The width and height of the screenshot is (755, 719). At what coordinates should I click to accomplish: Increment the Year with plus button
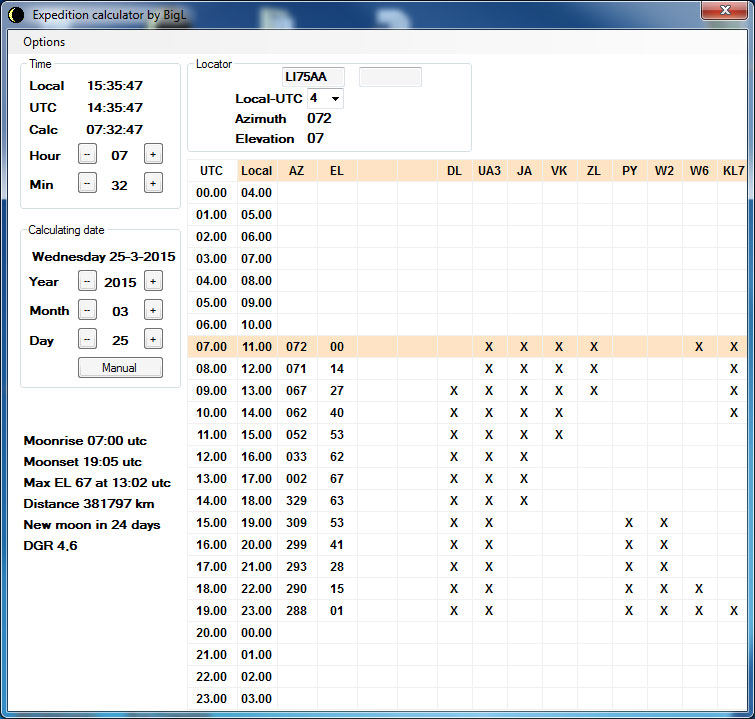click(153, 281)
